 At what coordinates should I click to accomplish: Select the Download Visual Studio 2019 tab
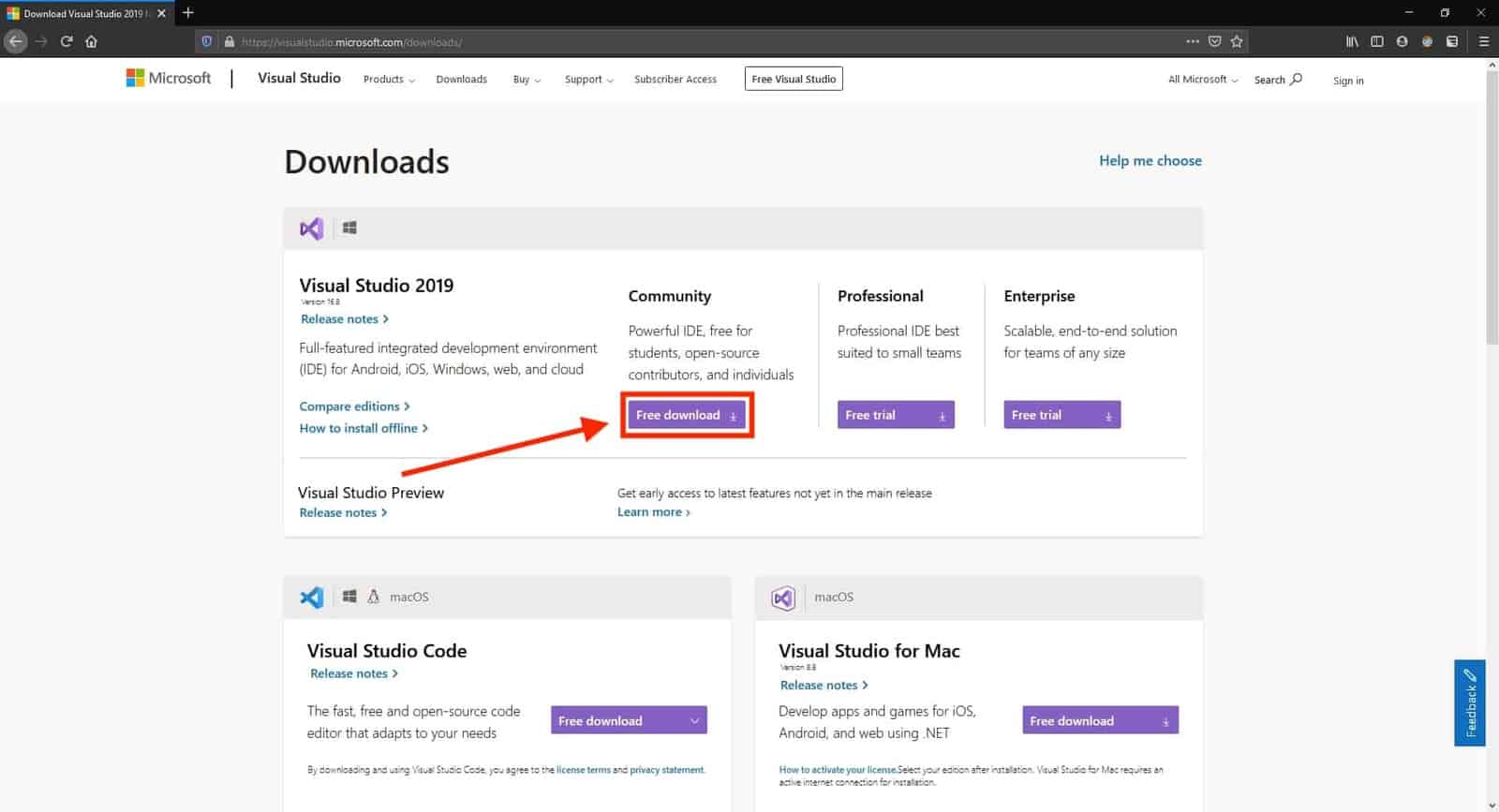pos(85,13)
